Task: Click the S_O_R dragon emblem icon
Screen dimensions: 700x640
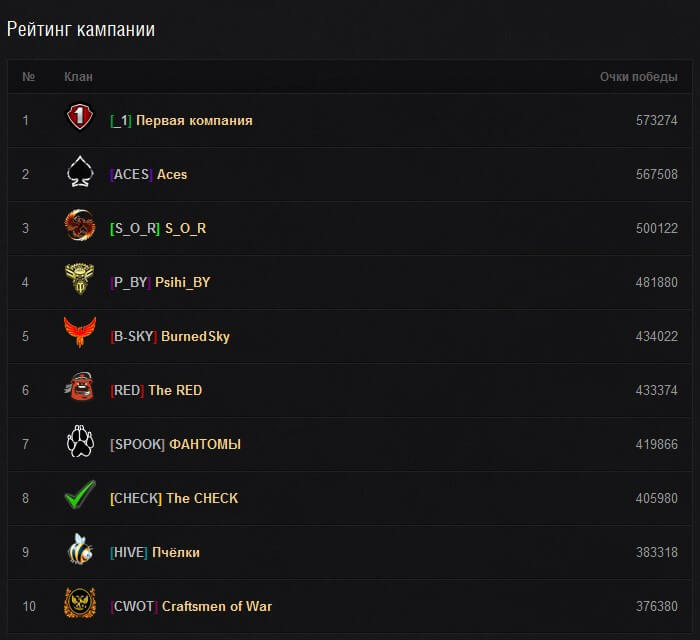Action: pyautogui.click(x=80, y=227)
